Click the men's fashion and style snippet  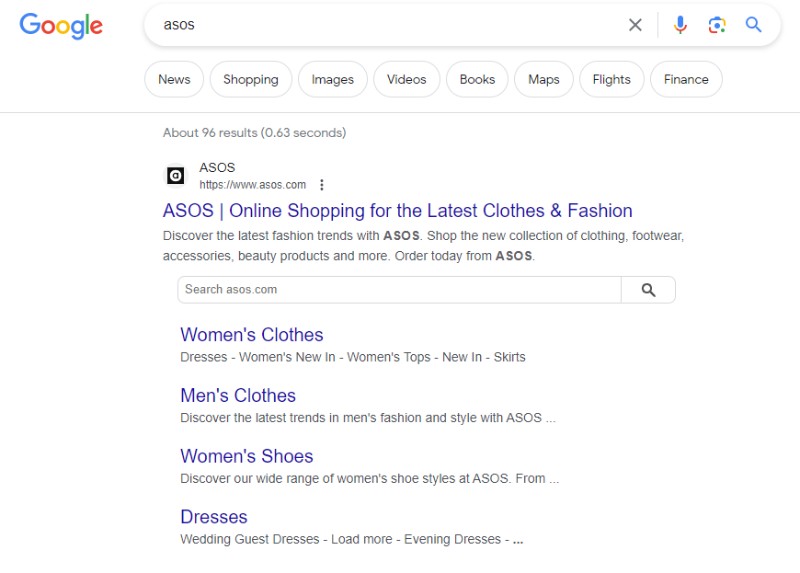tap(368, 418)
